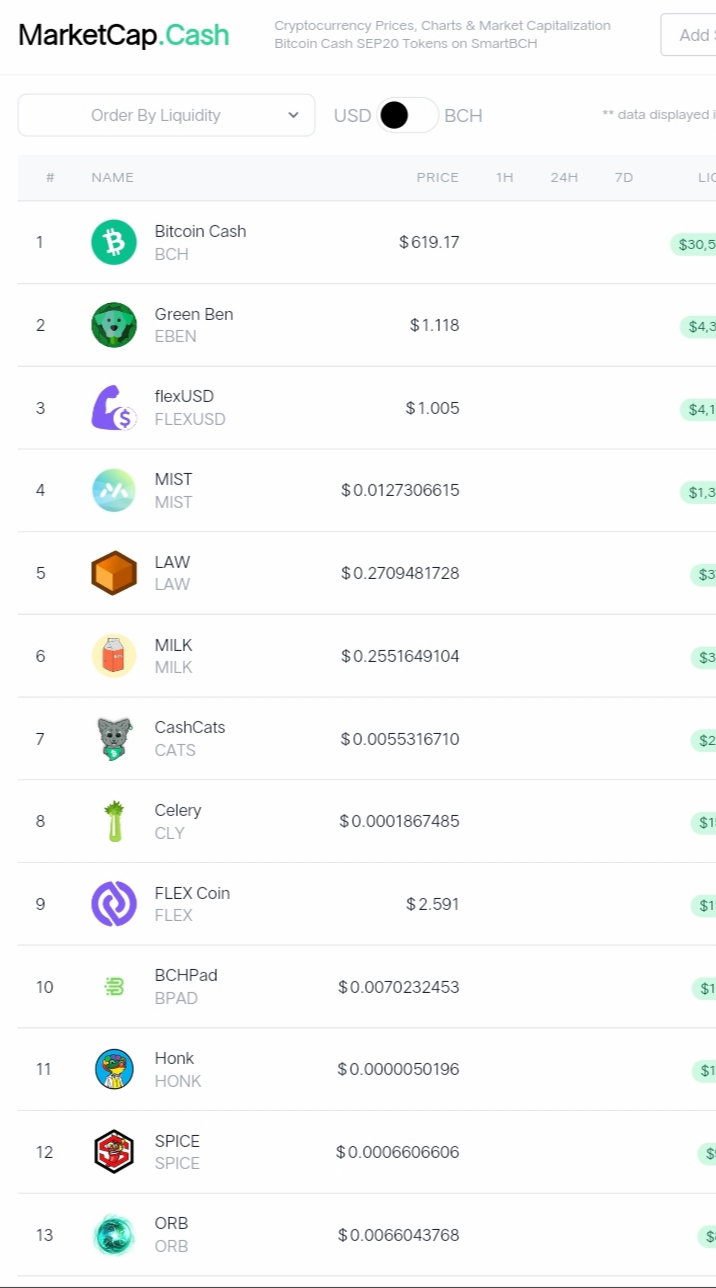The image size is (716, 1288).
Task: Click the MIST token icon
Action: (114, 491)
